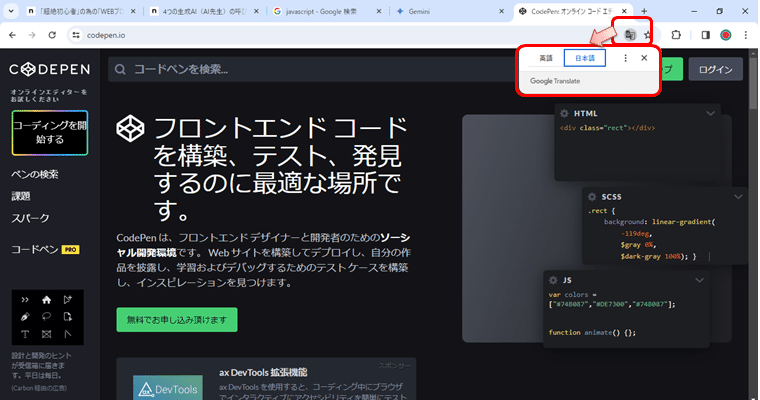The width and height of the screenshot is (760, 400).
Task: Open the tab search dropdown arrow
Action: point(11,11)
